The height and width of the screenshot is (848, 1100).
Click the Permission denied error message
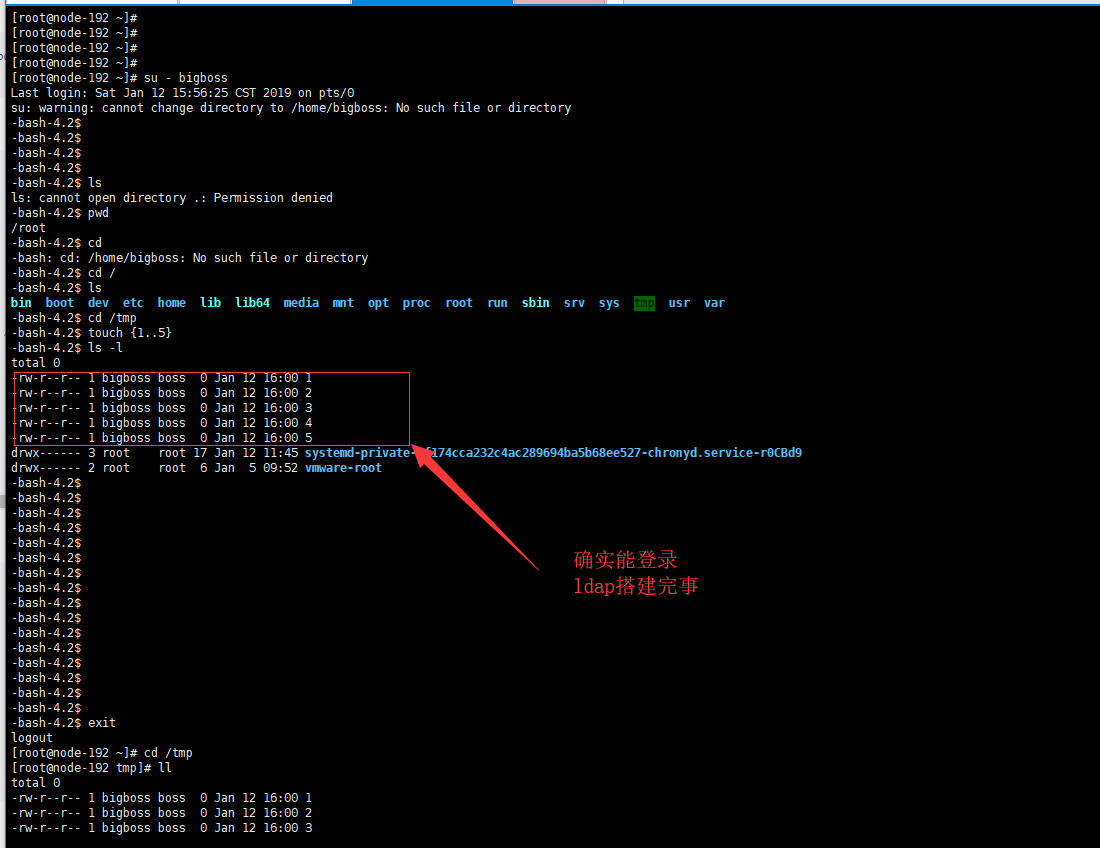point(168,197)
